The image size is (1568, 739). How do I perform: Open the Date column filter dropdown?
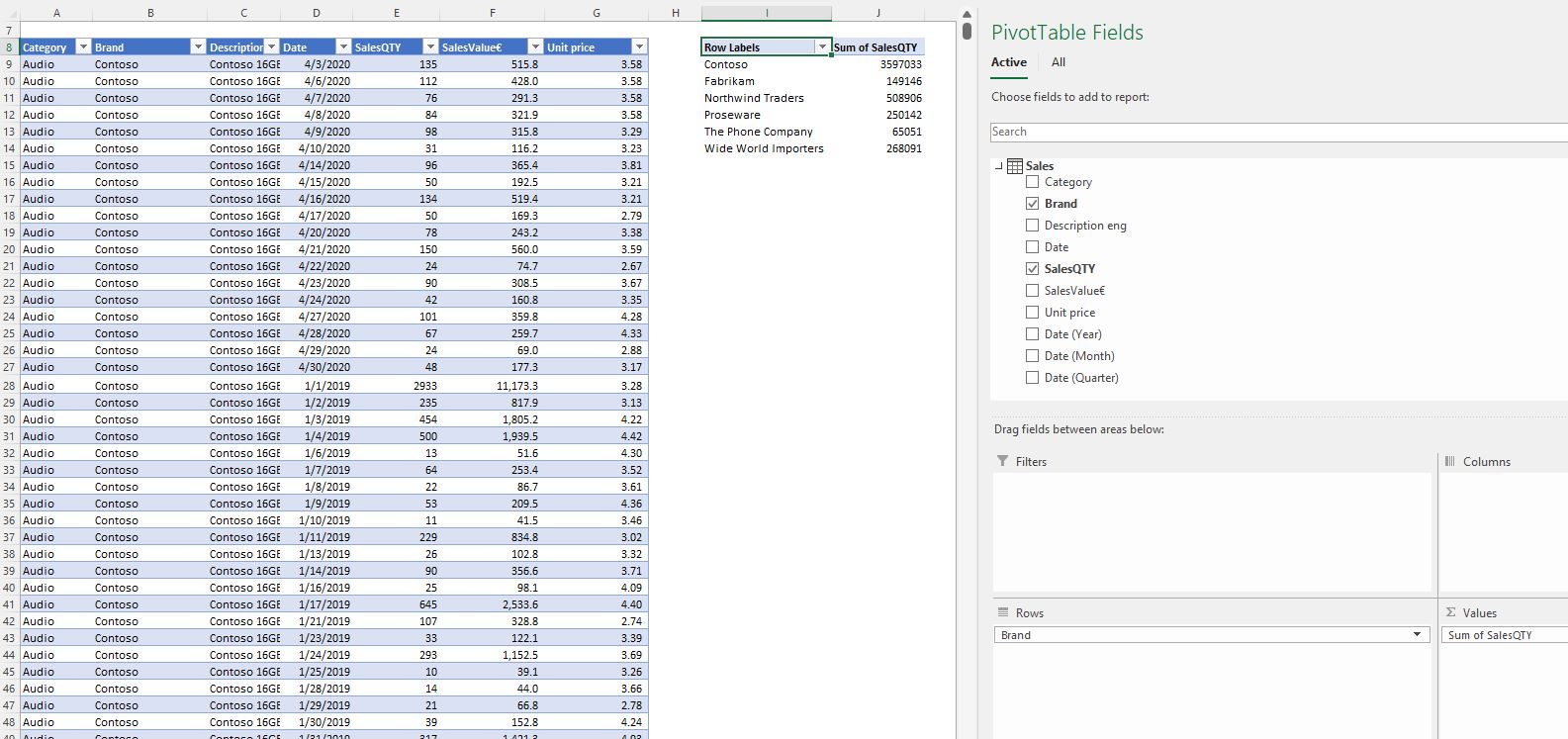343,47
